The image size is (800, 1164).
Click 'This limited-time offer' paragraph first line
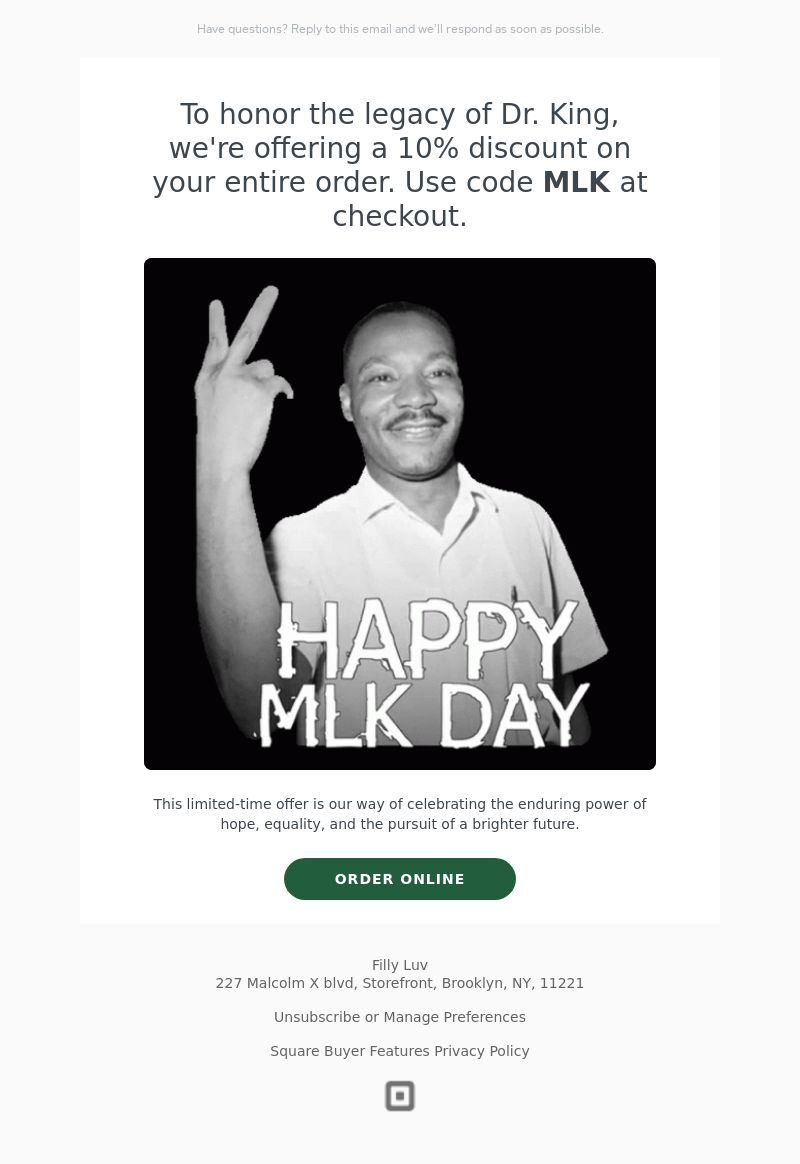(x=399, y=804)
